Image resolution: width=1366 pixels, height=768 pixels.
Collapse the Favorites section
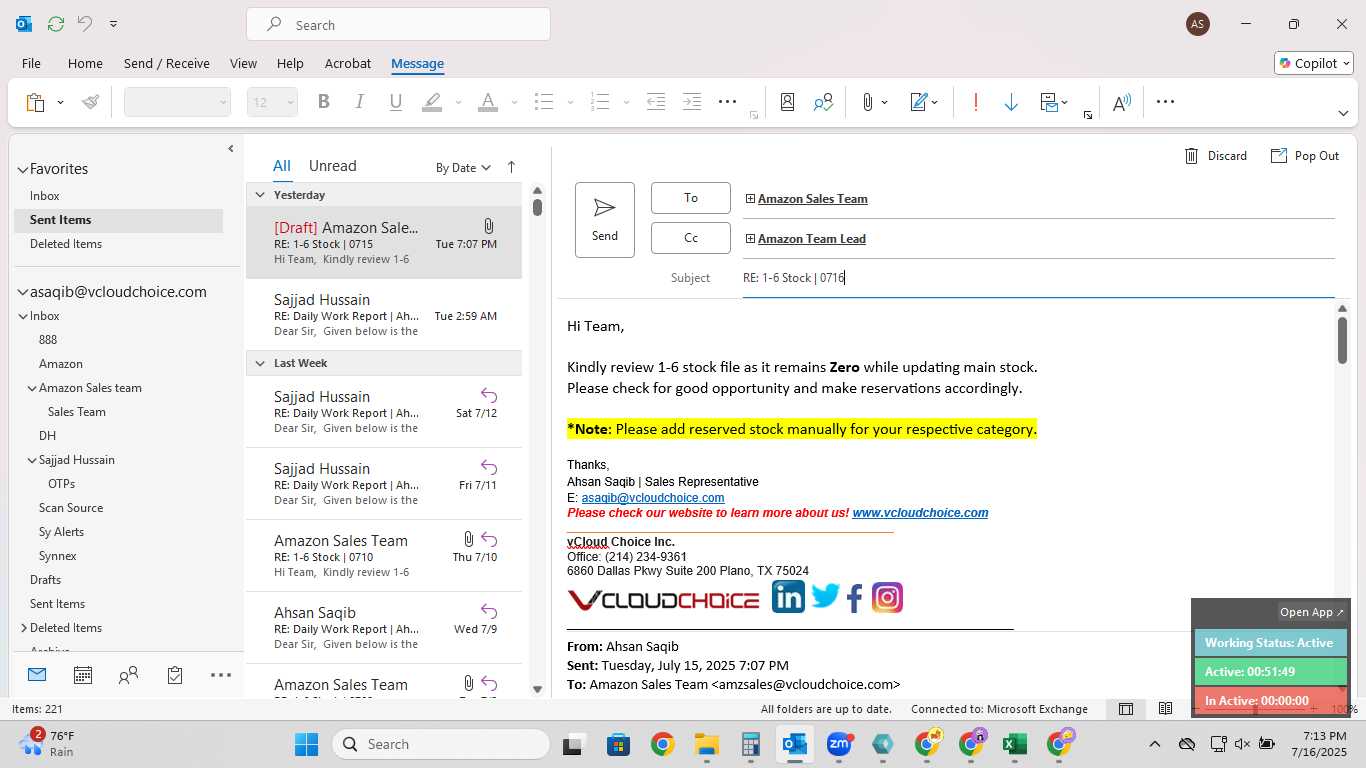22,170
